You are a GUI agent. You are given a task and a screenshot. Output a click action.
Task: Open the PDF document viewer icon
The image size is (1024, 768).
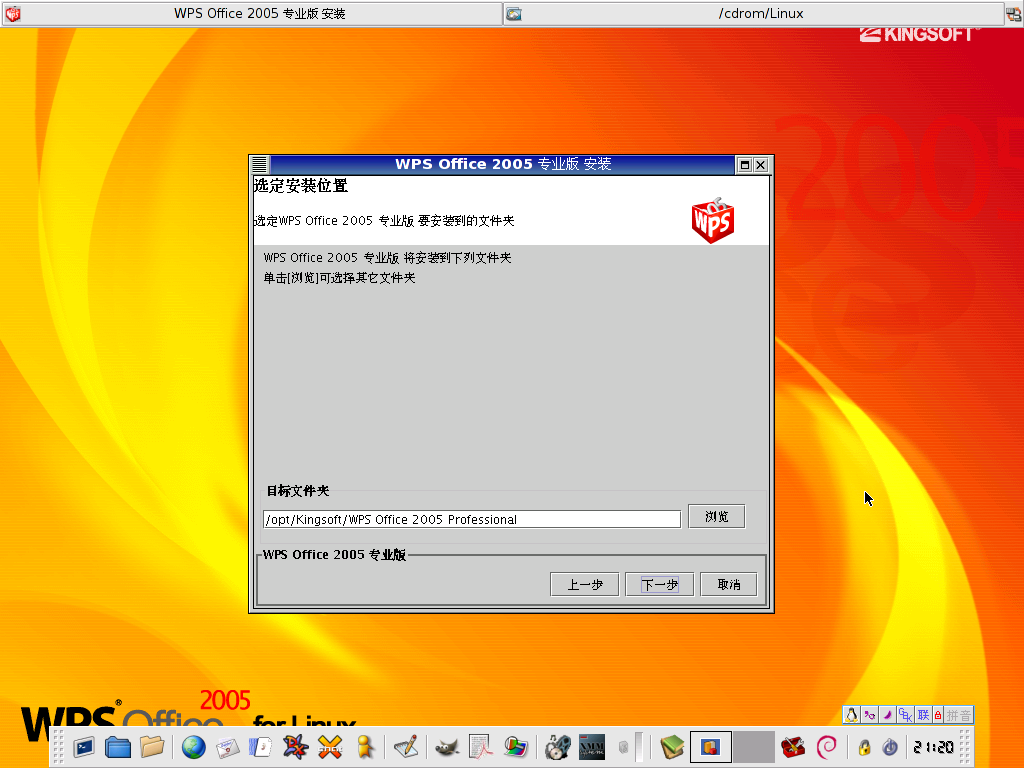(x=481, y=746)
